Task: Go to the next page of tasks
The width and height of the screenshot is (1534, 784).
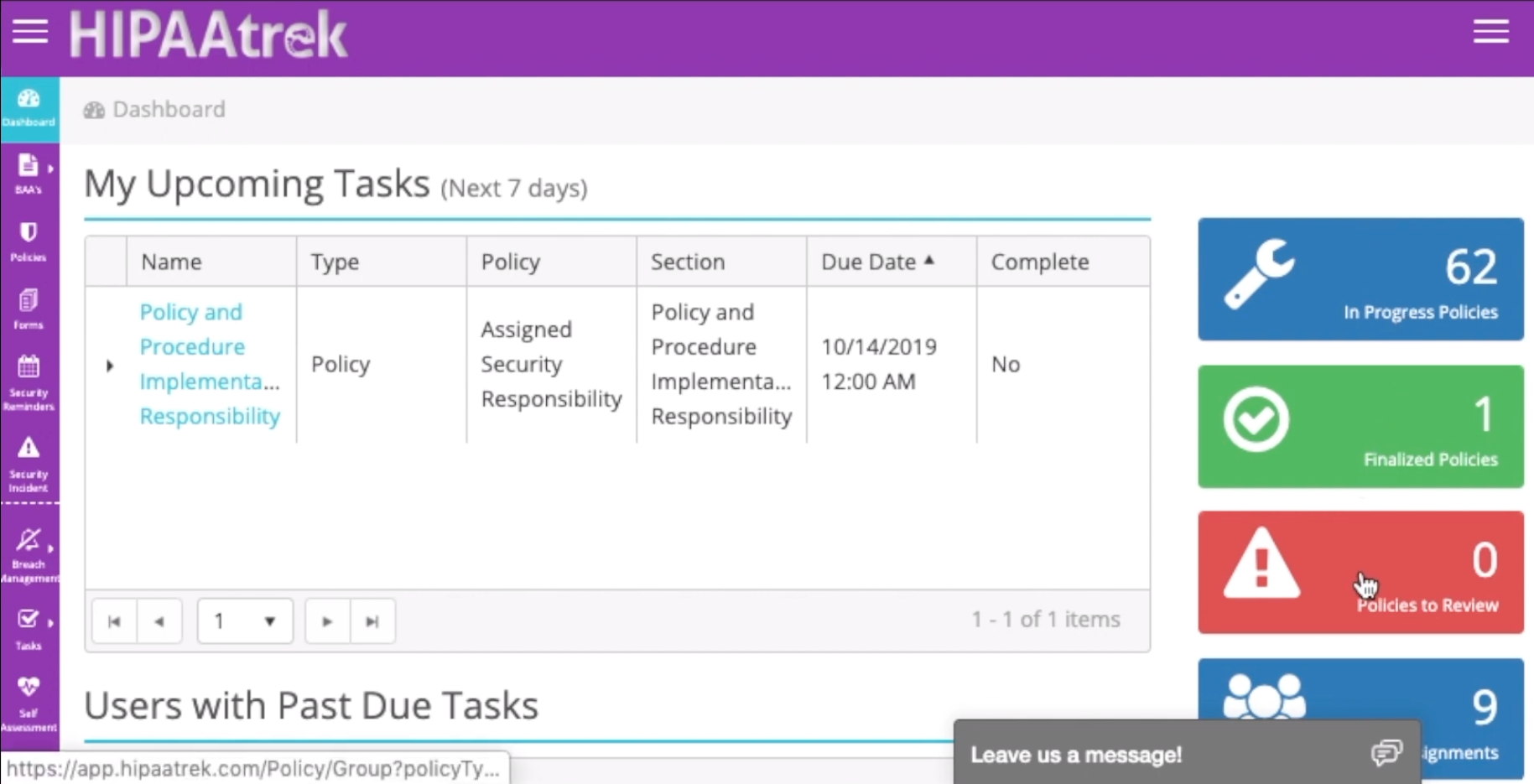Action: pos(327,621)
